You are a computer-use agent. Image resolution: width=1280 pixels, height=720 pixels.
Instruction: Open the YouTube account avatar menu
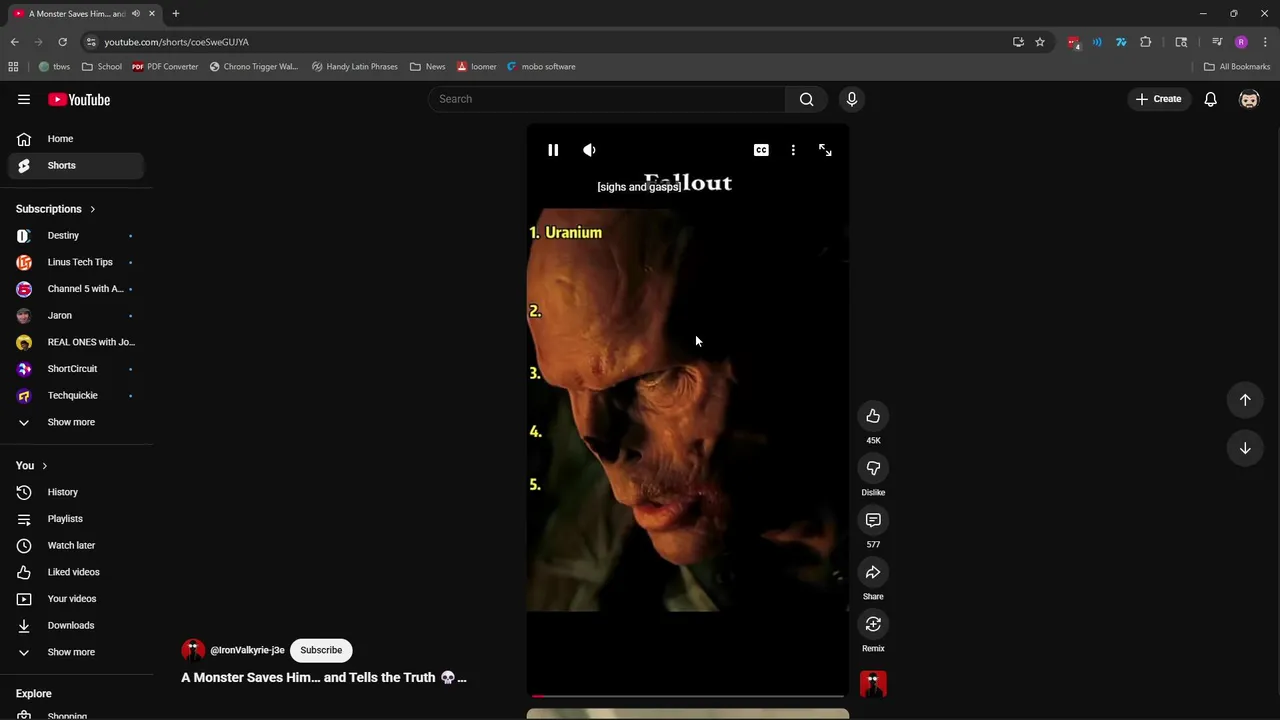click(1249, 99)
